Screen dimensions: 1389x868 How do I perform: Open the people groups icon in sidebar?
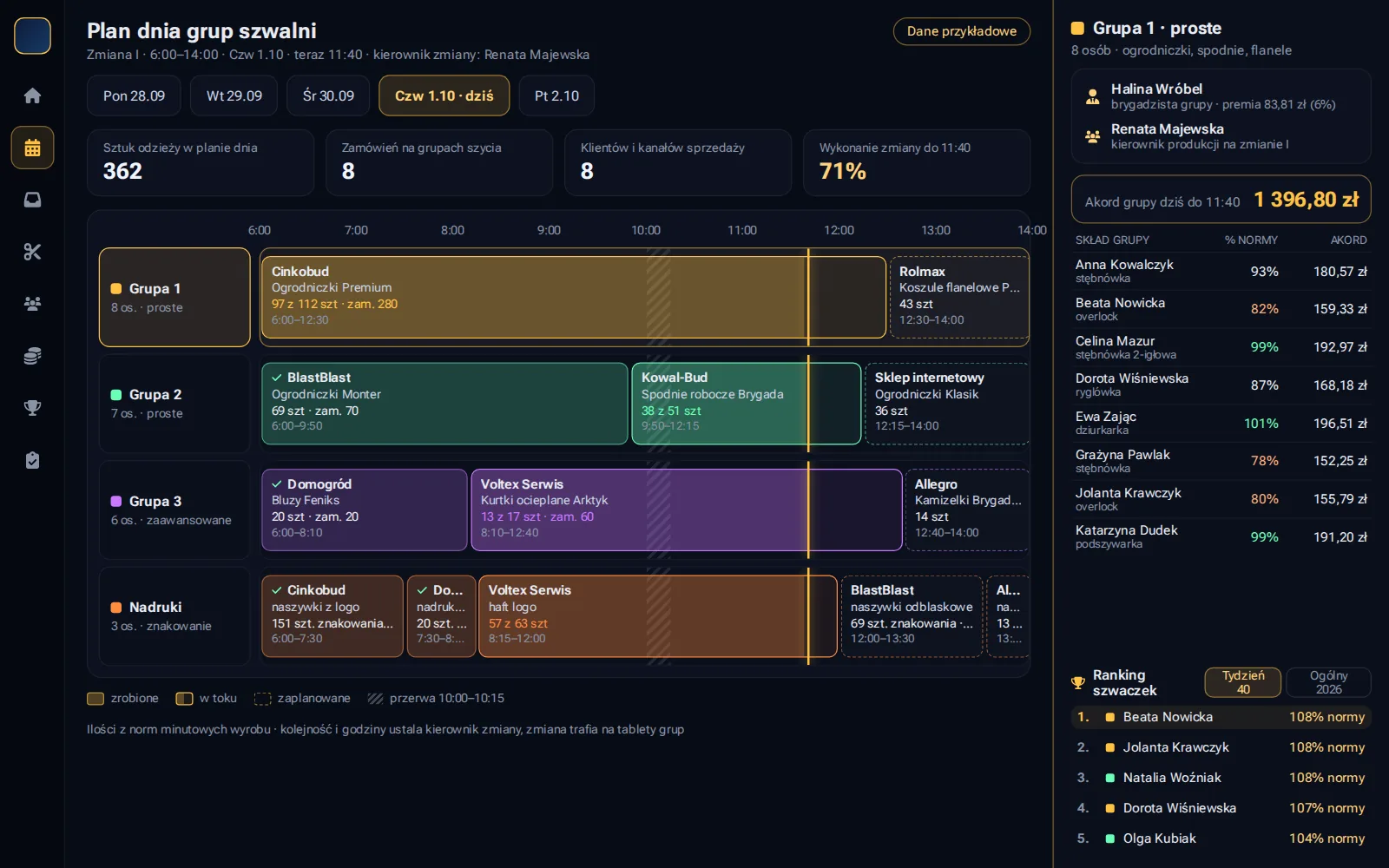[32, 304]
